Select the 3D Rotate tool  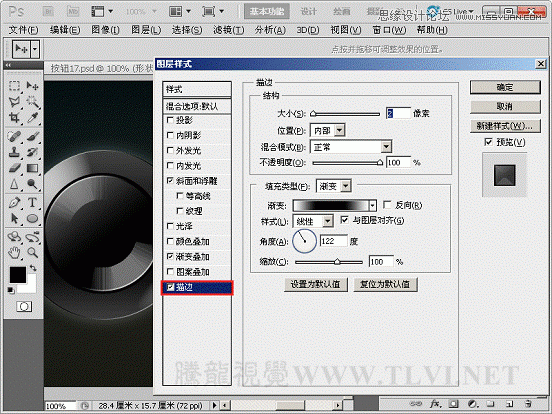pyautogui.click(x=14, y=237)
